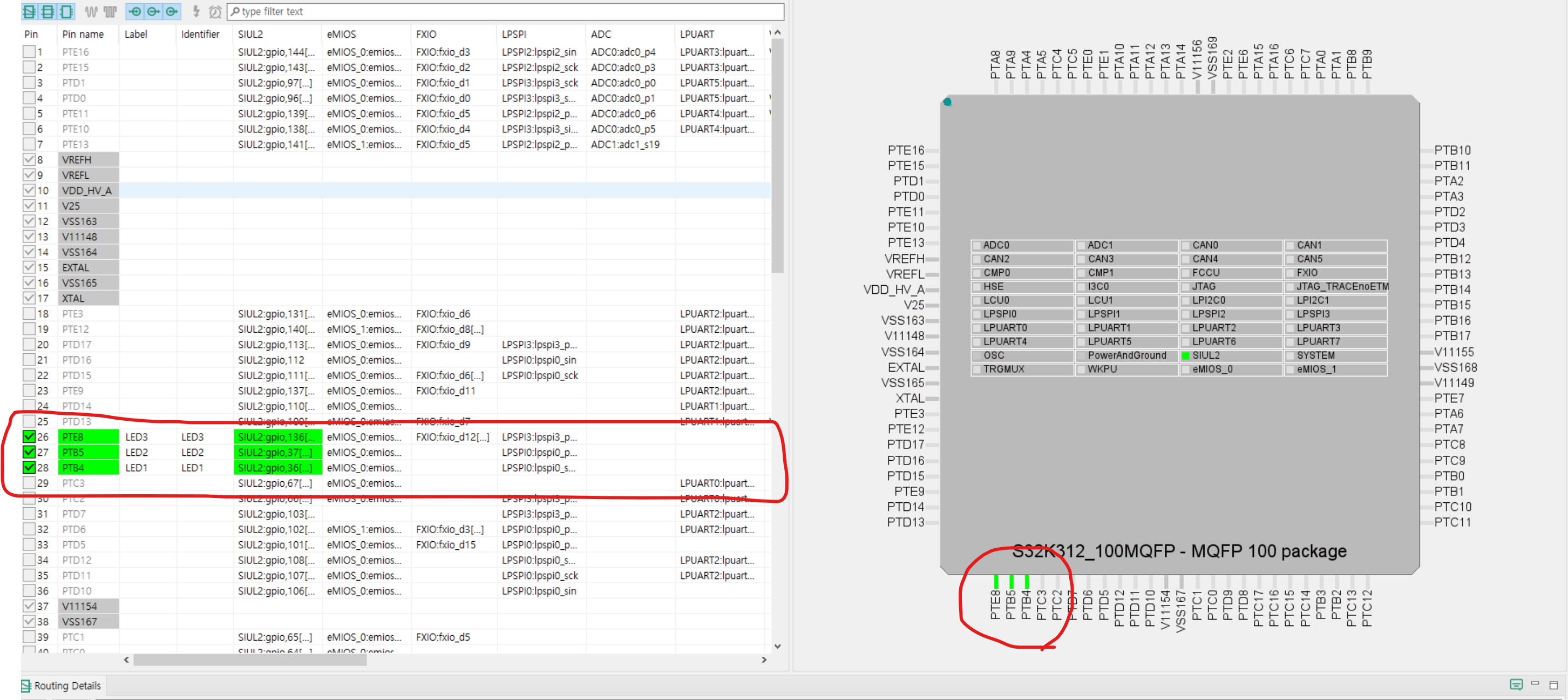Image resolution: width=1568 pixels, height=700 pixels.
Task: Click the square wave digital signals icon
Action: point(110,11)
